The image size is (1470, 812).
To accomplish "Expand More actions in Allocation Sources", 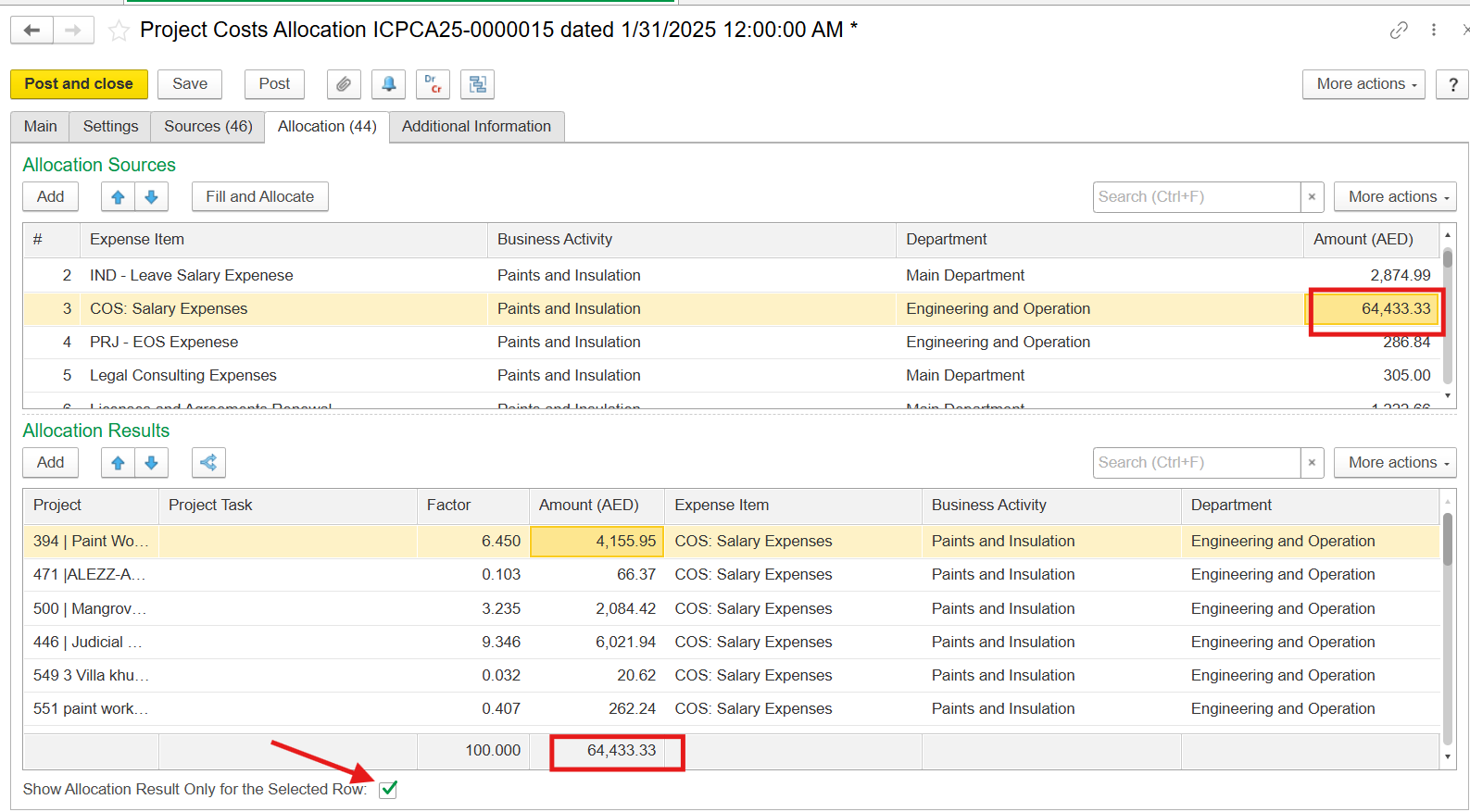I will pyautogui.click(x=1394, y=197).
